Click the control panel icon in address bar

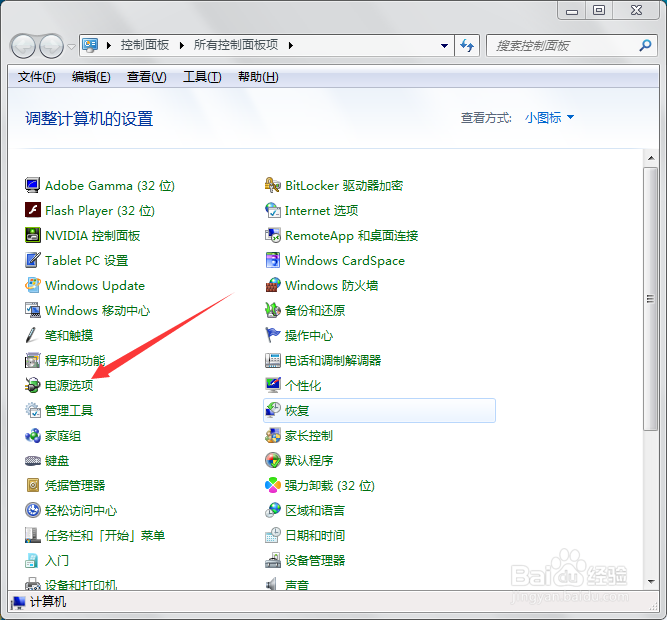[90, 45]
